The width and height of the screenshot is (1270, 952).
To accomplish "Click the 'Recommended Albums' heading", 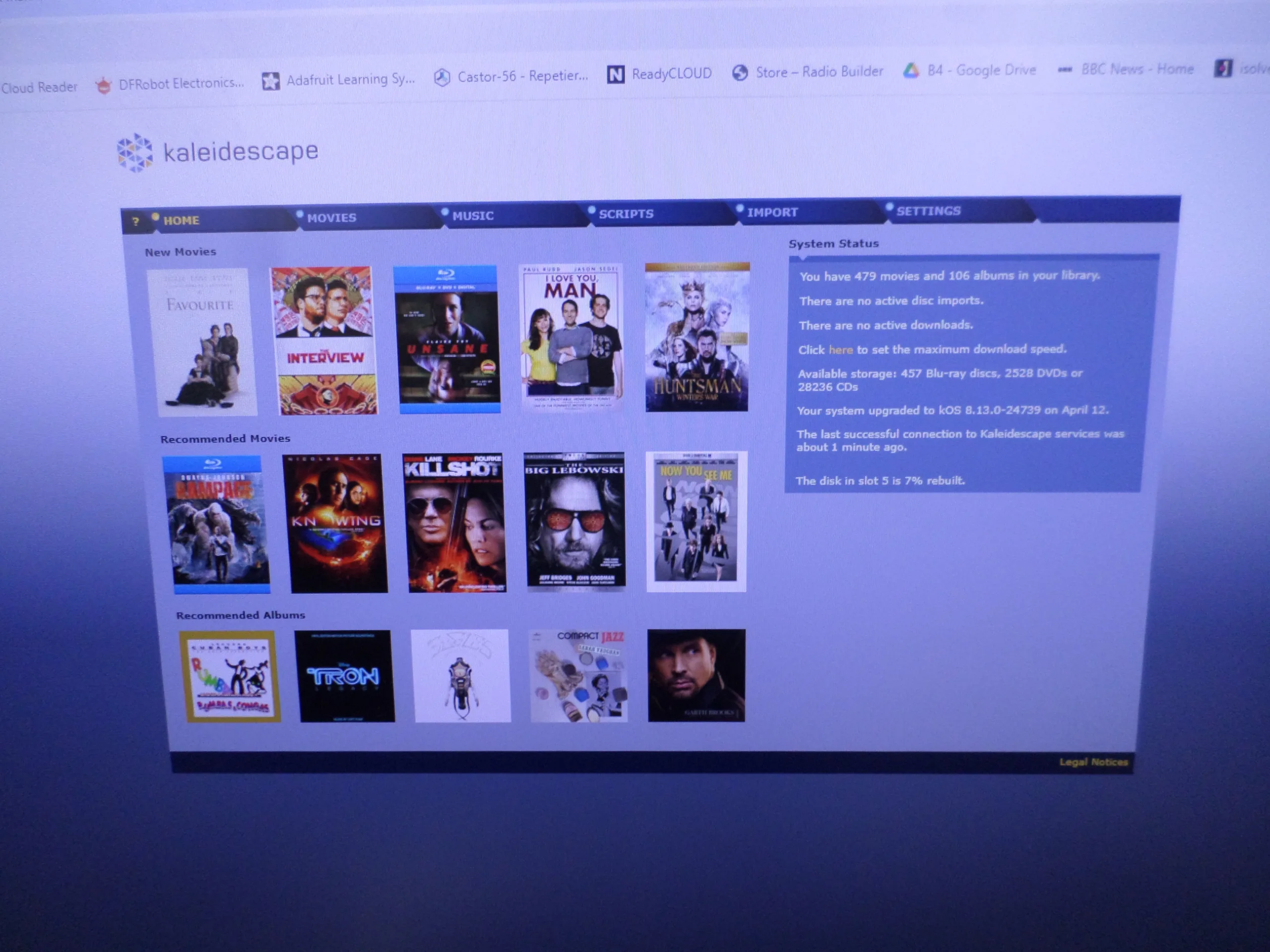I will (x=241, y=615).
